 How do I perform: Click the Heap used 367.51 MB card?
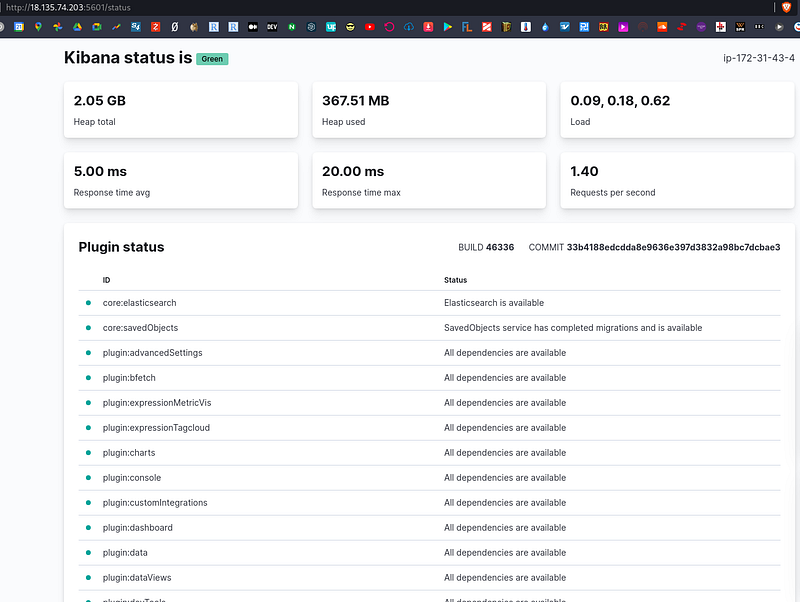pos(429,110)
